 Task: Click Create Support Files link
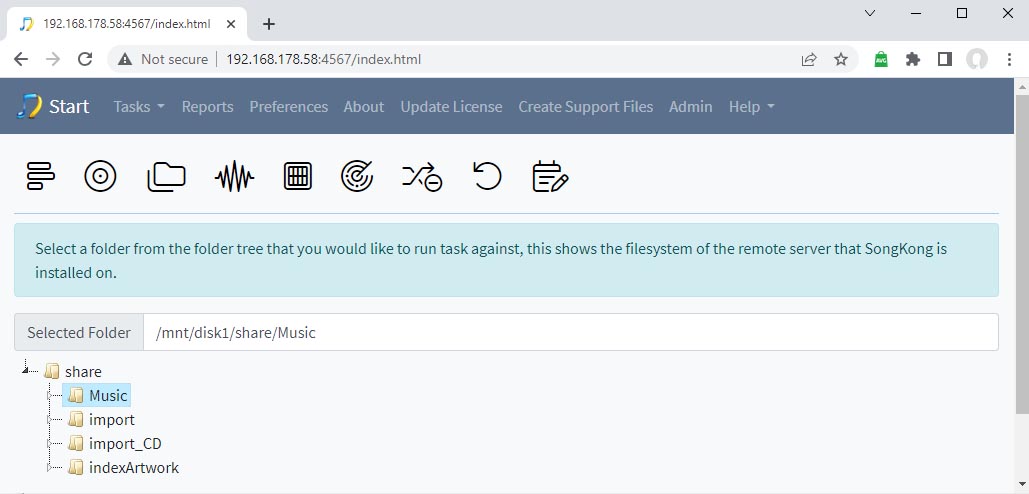coord(585,107)
